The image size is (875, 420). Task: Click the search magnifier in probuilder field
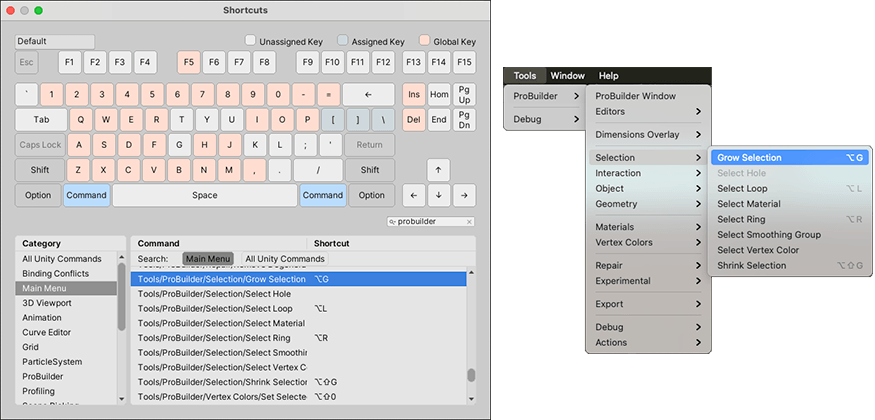point(391,221)
